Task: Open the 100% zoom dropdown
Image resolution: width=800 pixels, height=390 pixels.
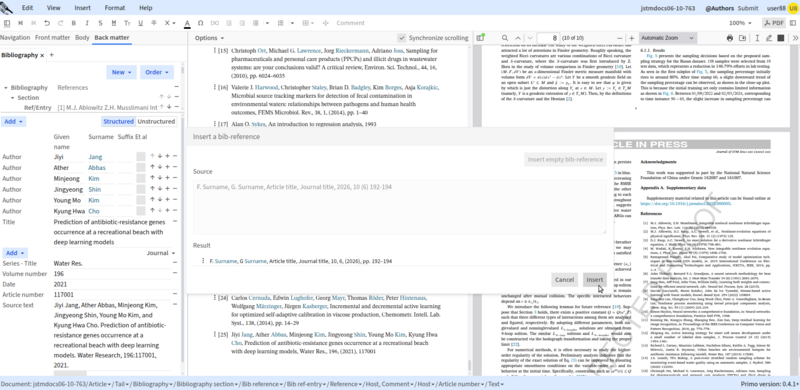Action: pyautogui.click(x=739, y=23)
